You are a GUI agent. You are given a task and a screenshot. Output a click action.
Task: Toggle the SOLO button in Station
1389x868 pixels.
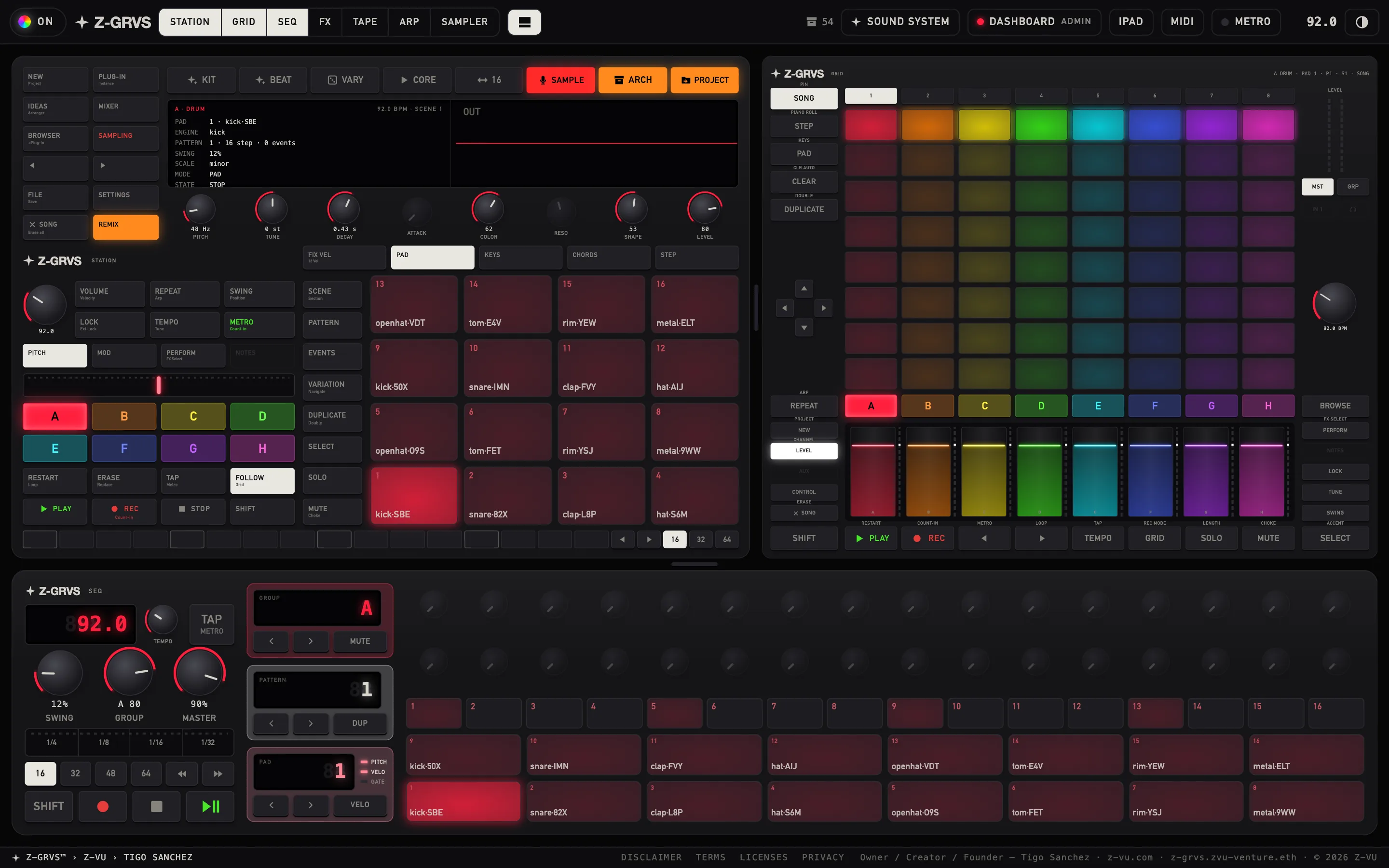(x=332, y=480)
